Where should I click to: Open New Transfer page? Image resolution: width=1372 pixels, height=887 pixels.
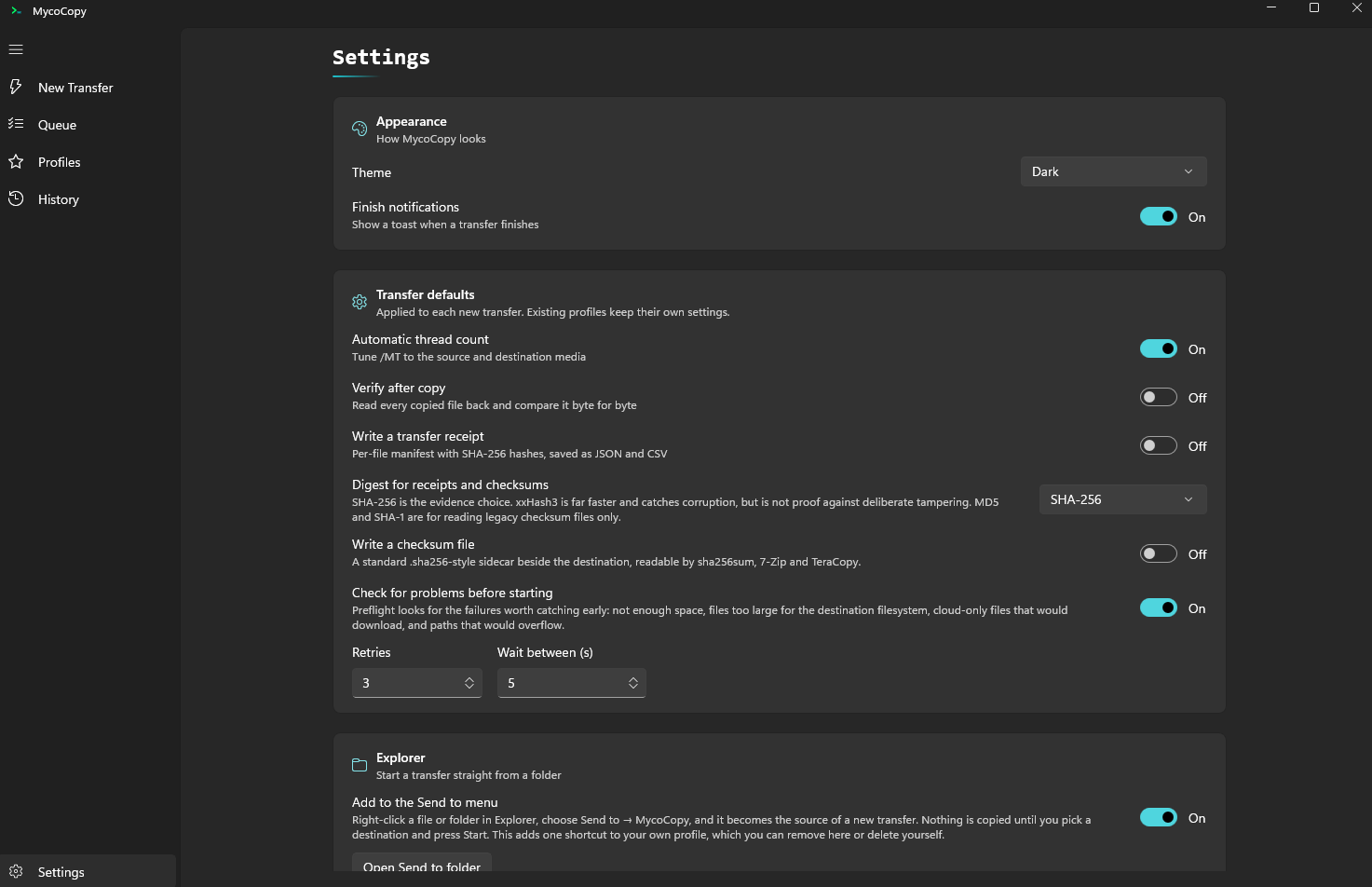88,88
